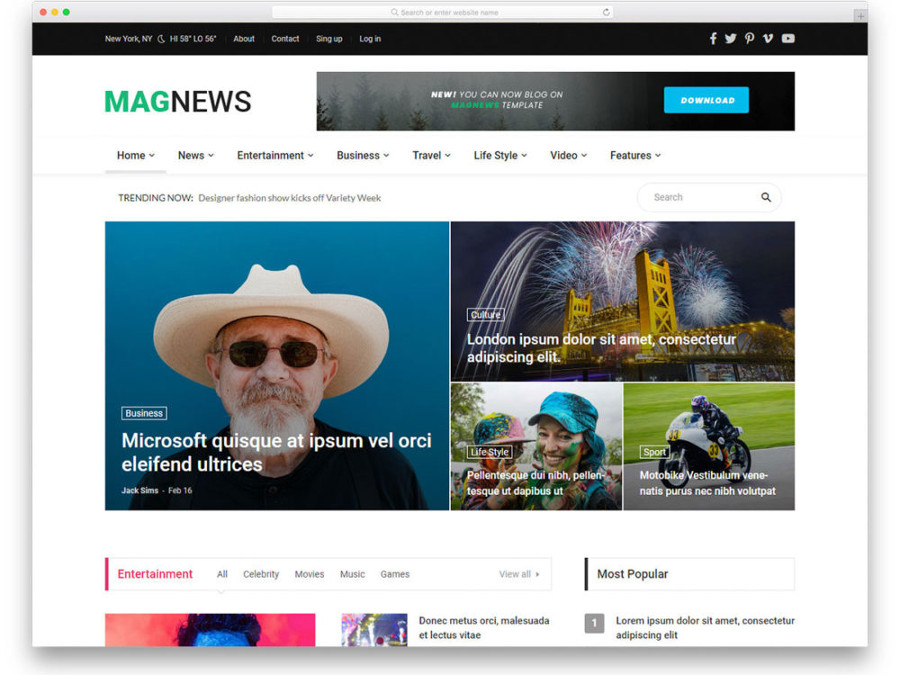The width and height of the screenshot is (900, 675).
Task: Click the browser reload icon
Action: click(606, 12)
